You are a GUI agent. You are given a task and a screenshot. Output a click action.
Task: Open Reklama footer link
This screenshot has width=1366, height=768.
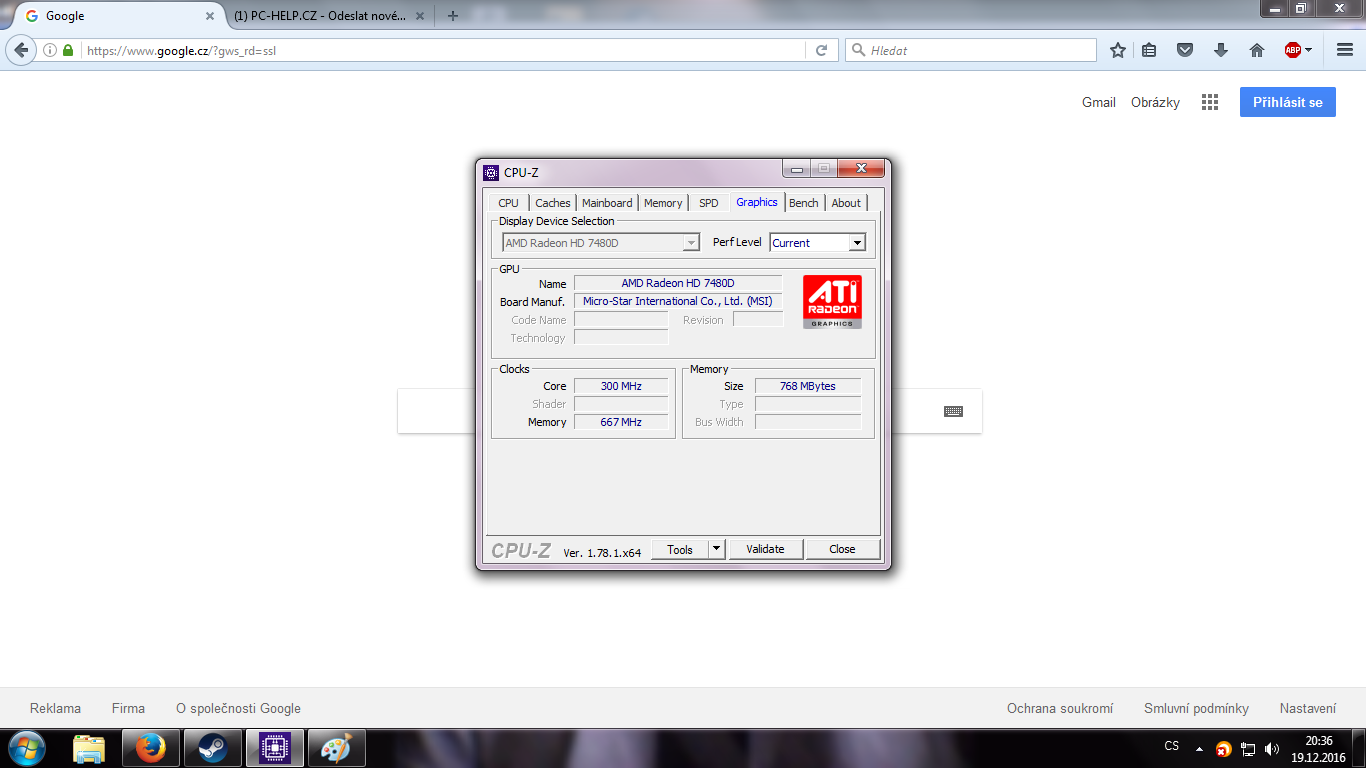click(56, 708)
